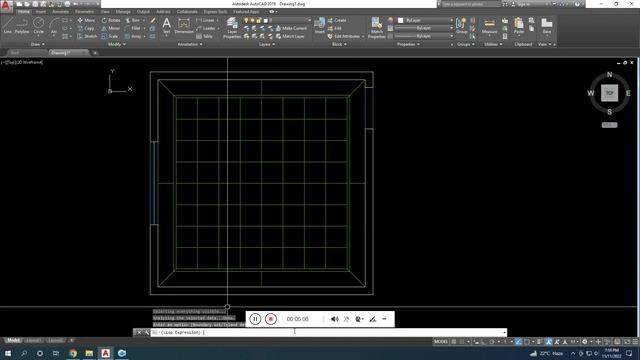Expand the Draw panel
This screenshot has height=360, width=640.
coord(38,44)
